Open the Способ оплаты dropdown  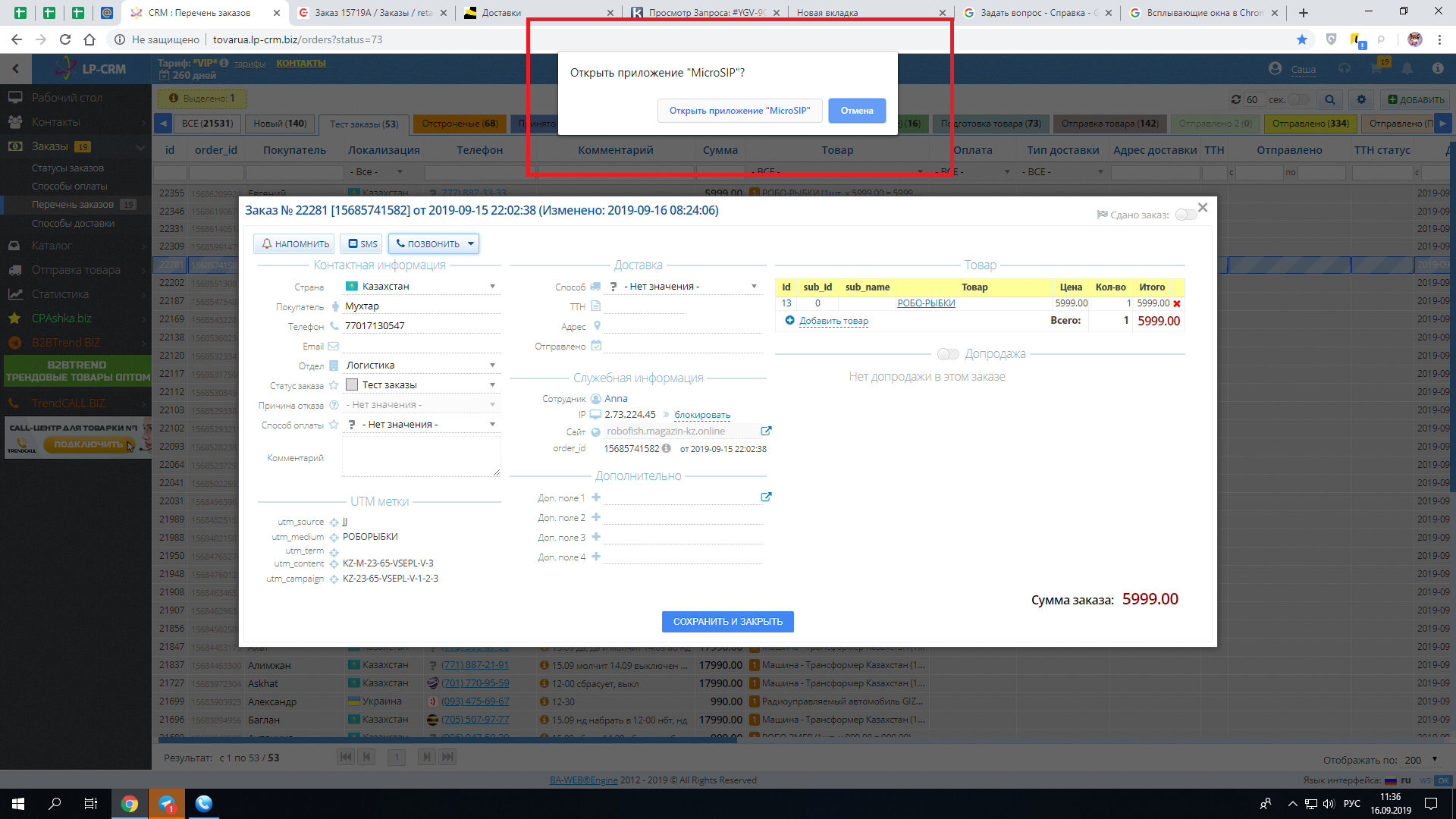pos(422,425)
